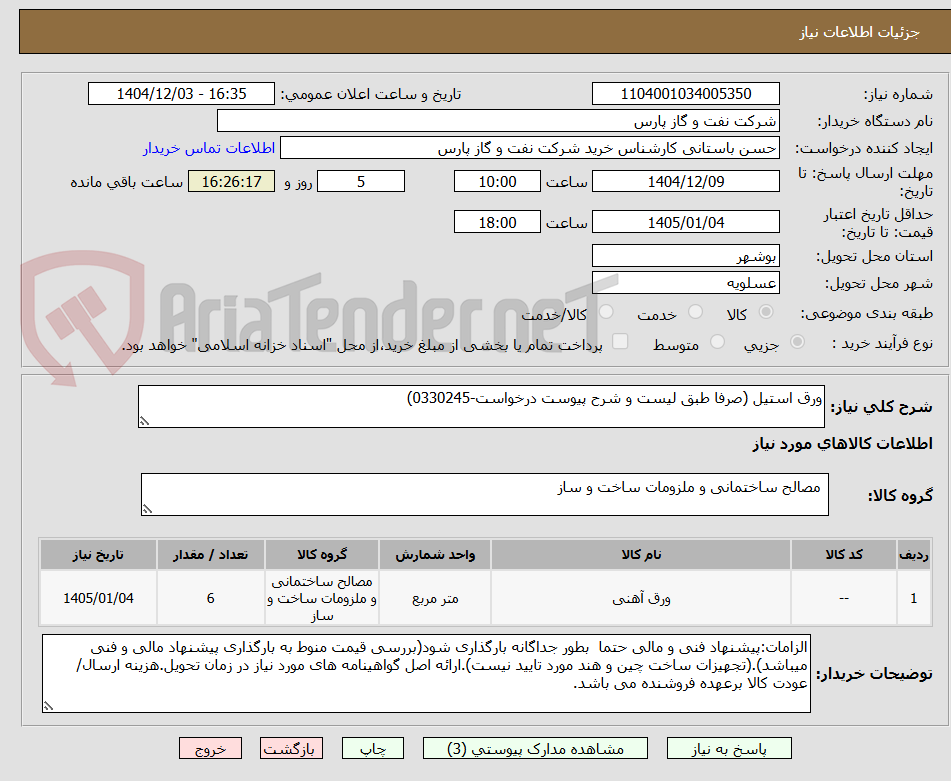Image resolution: width=951 pixels, height=781 pixels.
Task: Click the خروج exit button
Action: click(x=210, y=748)
